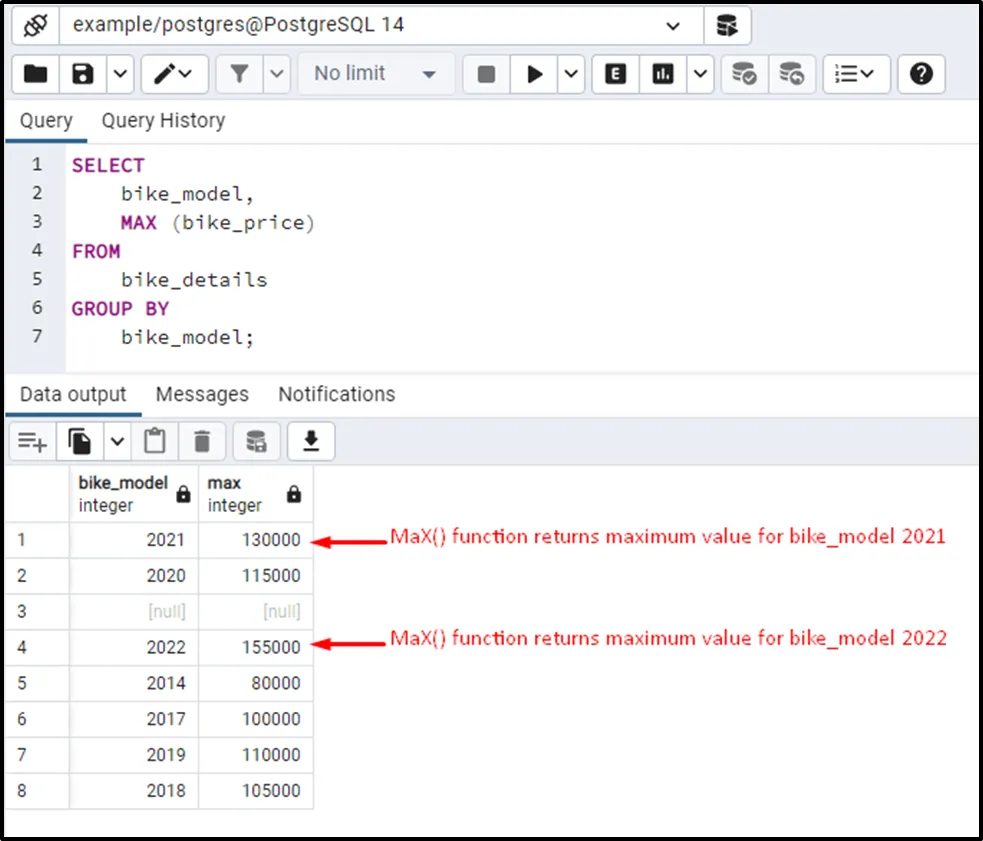
Task: Switch to the Query History tab
Action: (163, 121)
